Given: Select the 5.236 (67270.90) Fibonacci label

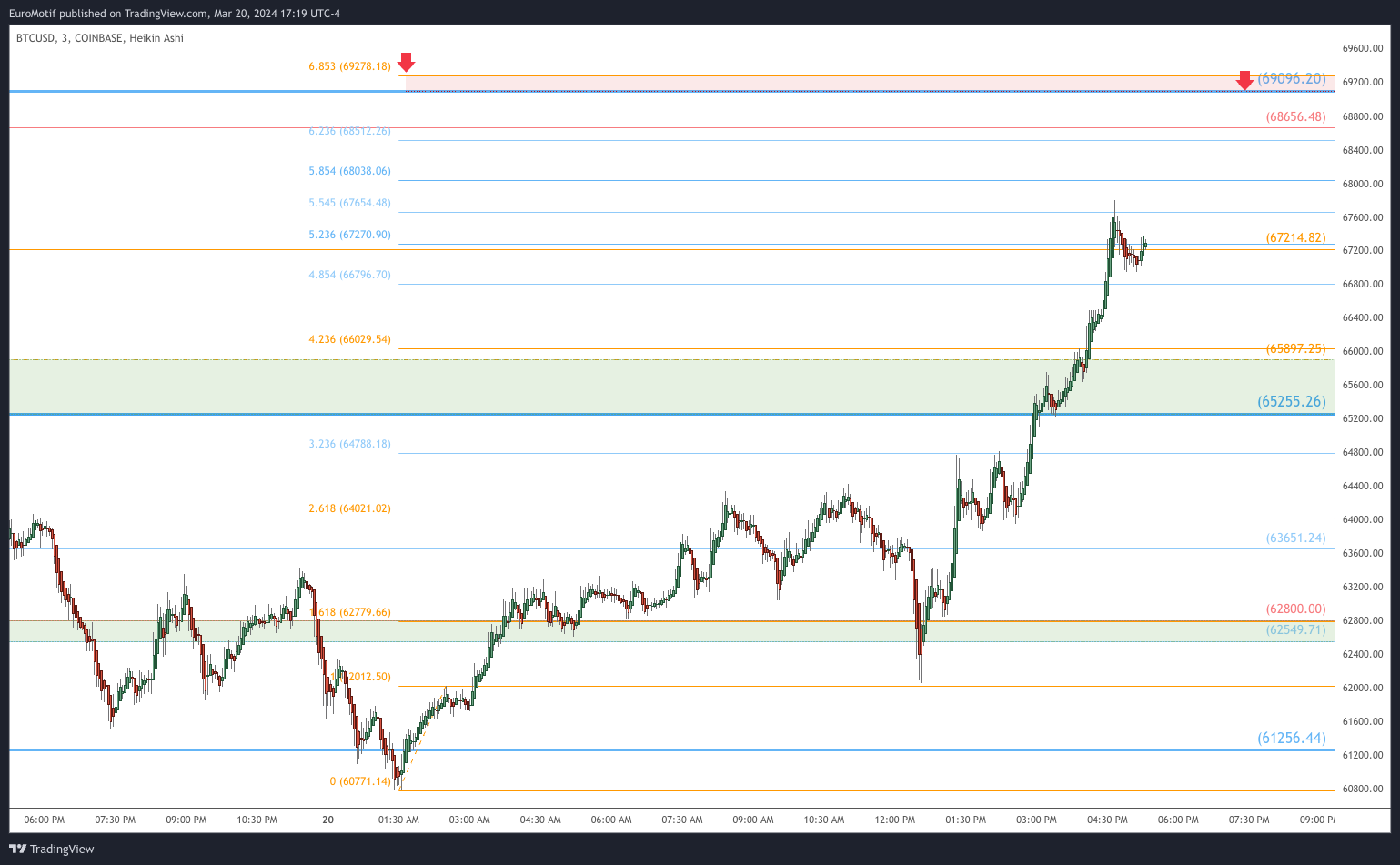Looking at the screenshot, I should [x=350, y=235].
